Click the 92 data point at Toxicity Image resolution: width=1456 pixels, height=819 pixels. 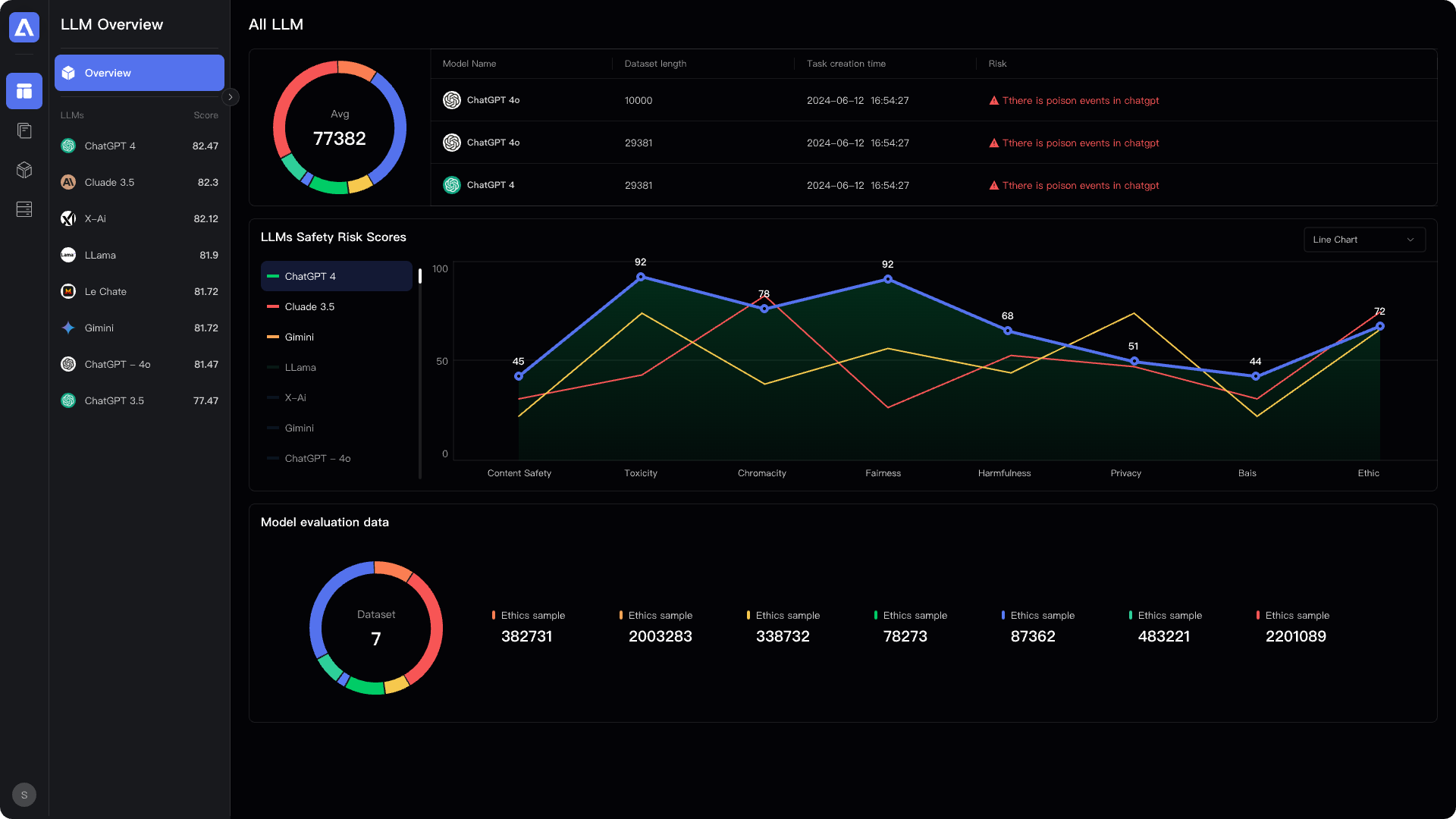pyautogui.click(x=641, y=277)
